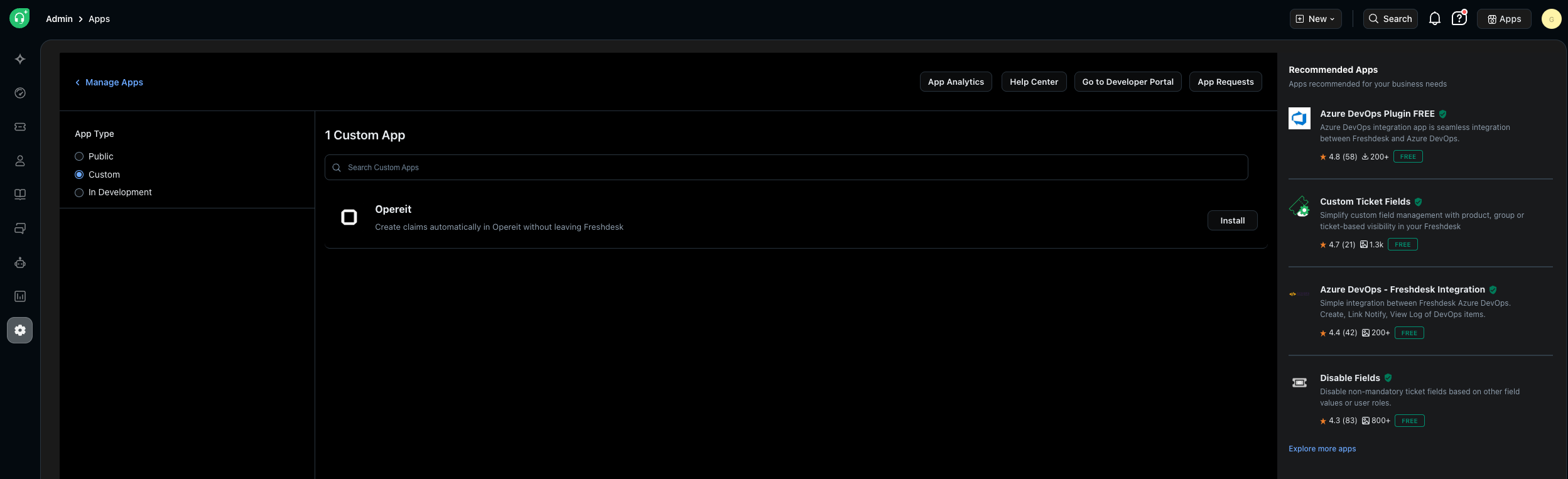Select the In Development radio option
Screen dimensions: 1568x479
pyautogui.click(x=79, y=193)
